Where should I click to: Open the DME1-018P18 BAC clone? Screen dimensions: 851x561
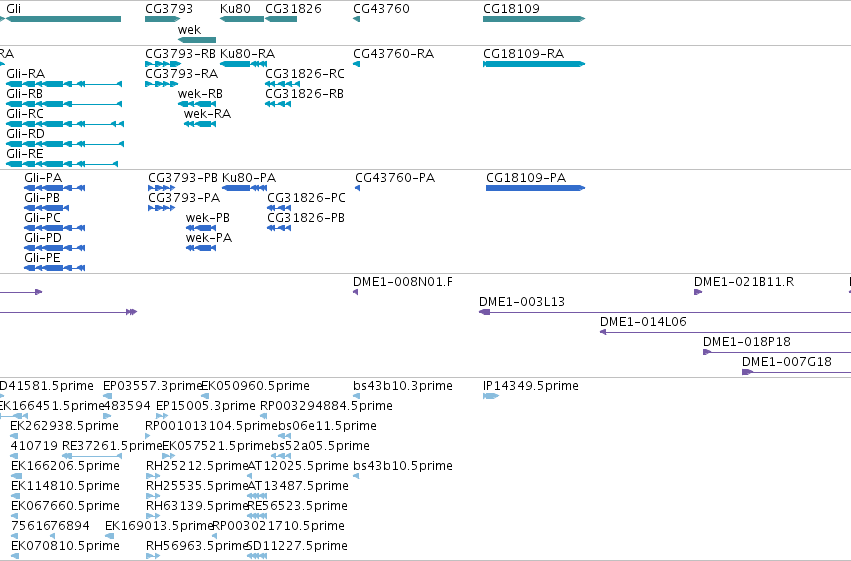pos(747,342)
